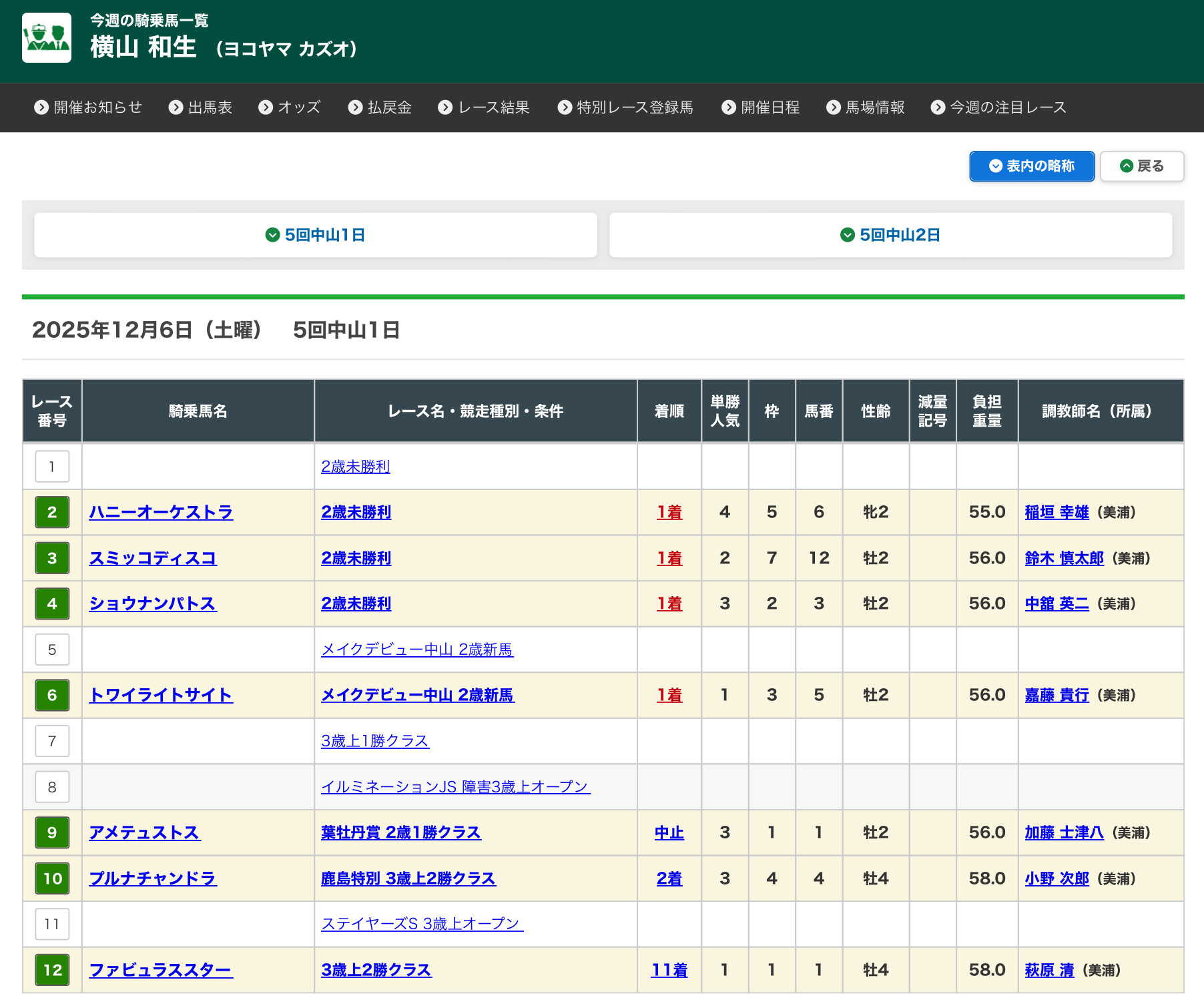Click the arrow icon beside 払戻金
The image size is (1204, 1004).
355,107
